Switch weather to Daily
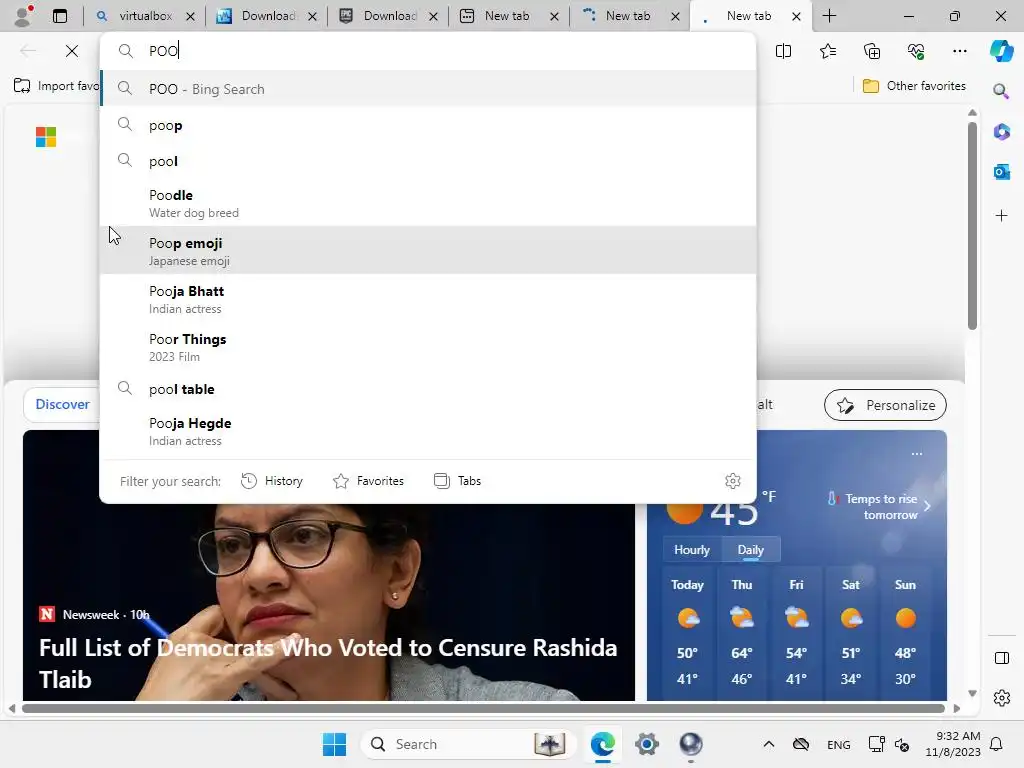Viewport: 1024px width, 768px height. (x=750, y=550)
